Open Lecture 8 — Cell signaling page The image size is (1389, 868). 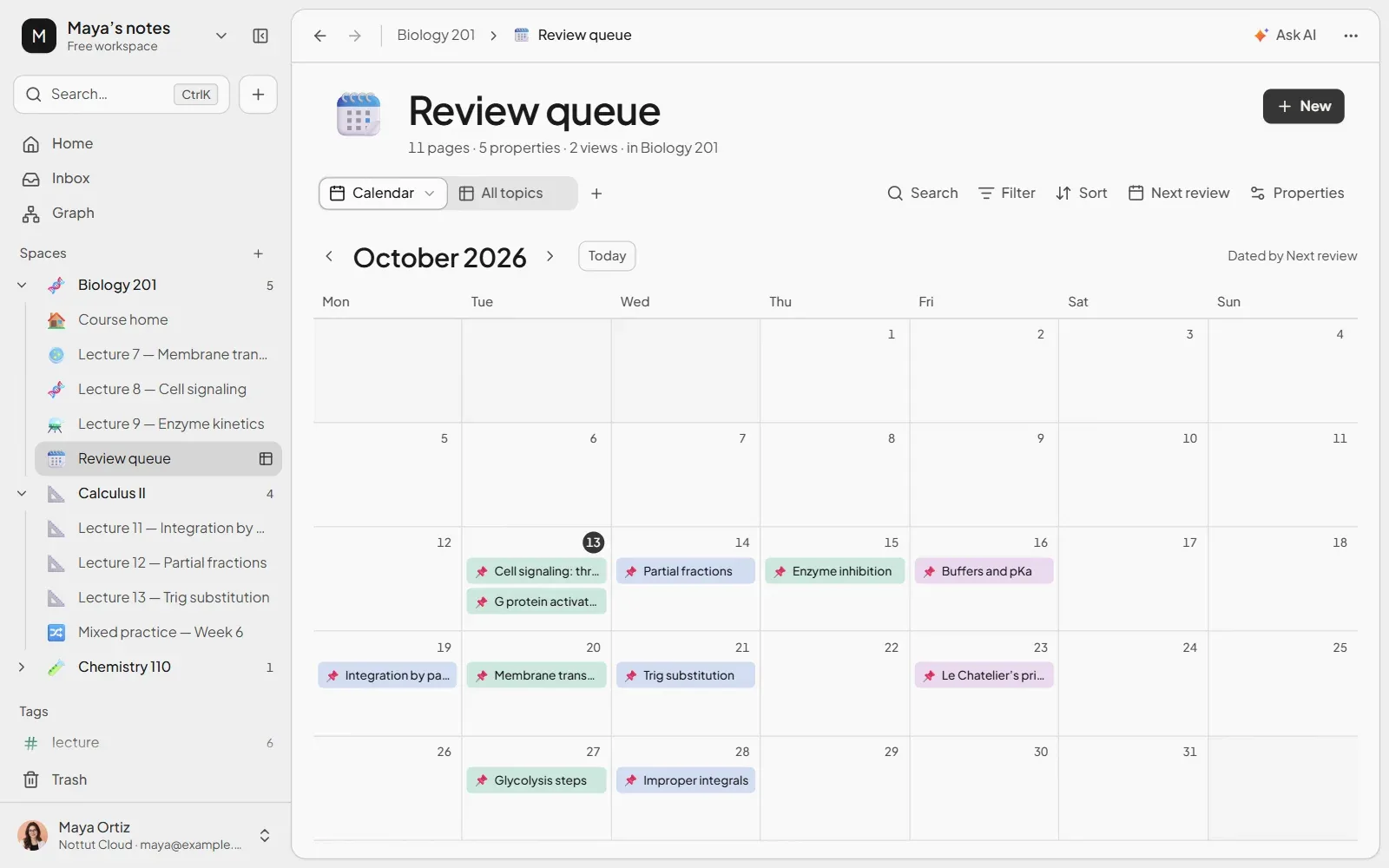coord(159,389)
